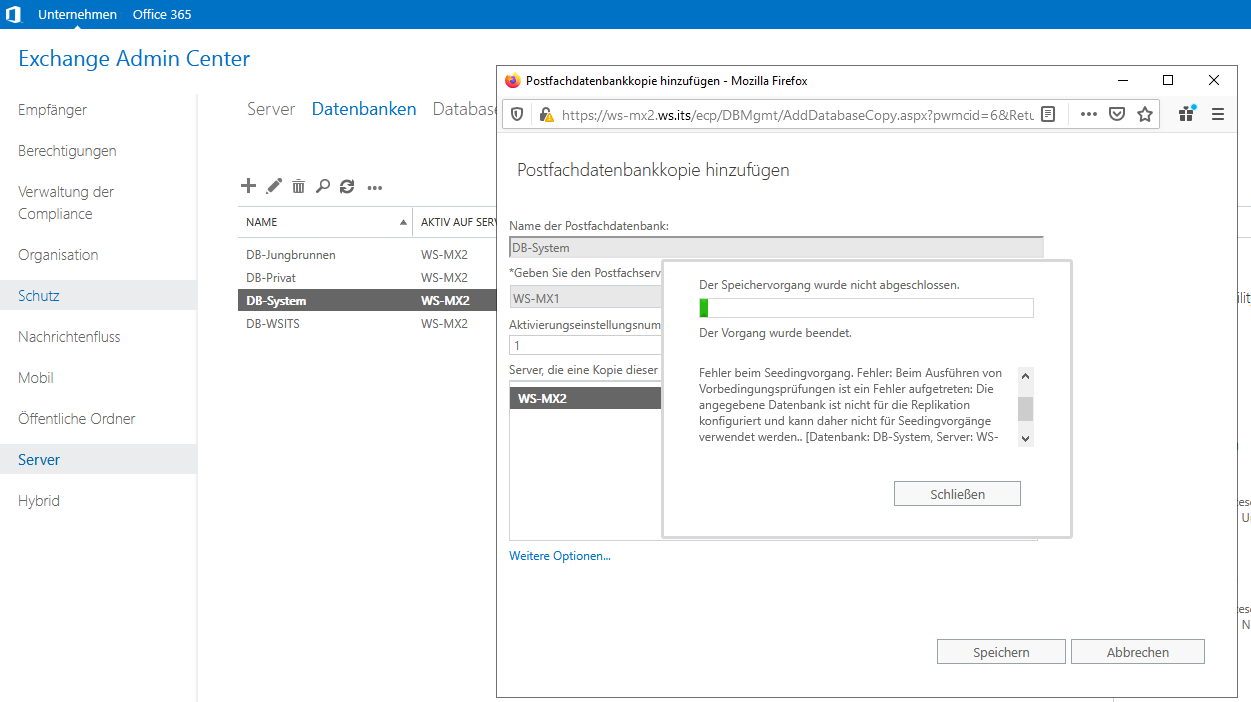Select DB-WSITS row
The height and width of the screenshot is (702, 1251).
(368, 323)
